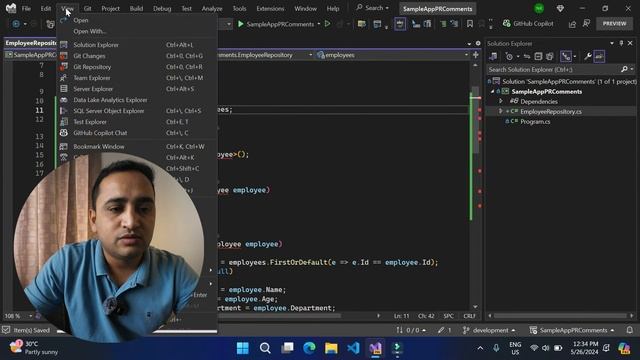Collapse the SampleAppPRComments project node
This screenshot has width=640, height=360.
coord(492,91)
